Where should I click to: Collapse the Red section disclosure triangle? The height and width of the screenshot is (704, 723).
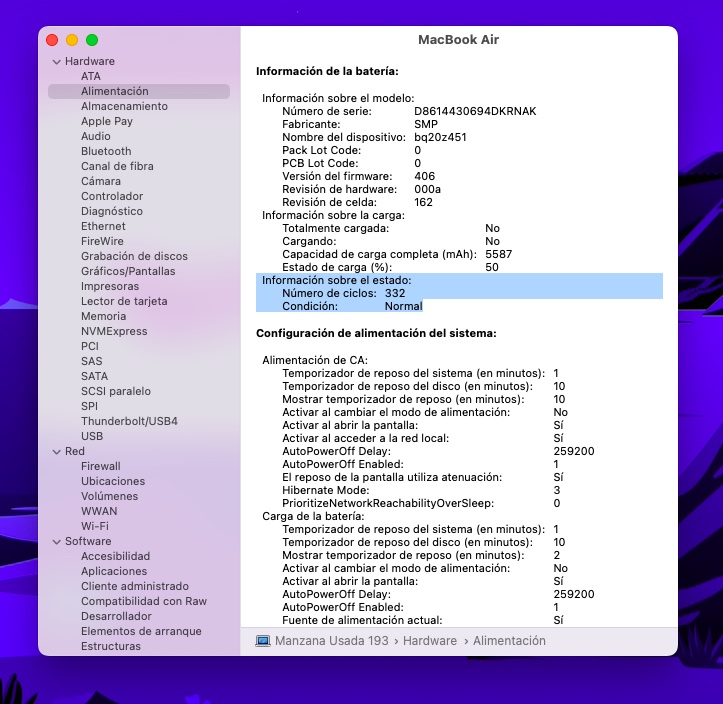coord(55,452)
